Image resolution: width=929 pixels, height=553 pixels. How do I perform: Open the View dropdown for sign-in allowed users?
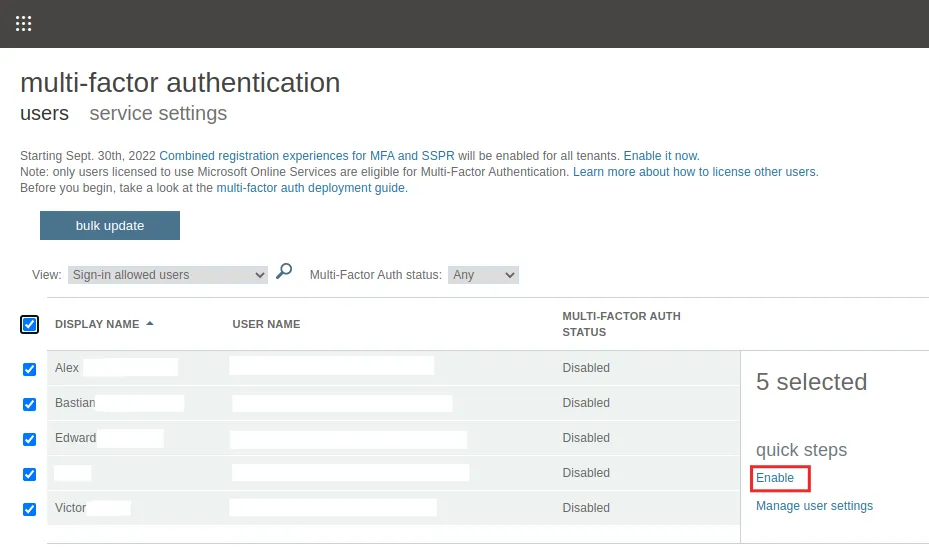coord(167,275)
